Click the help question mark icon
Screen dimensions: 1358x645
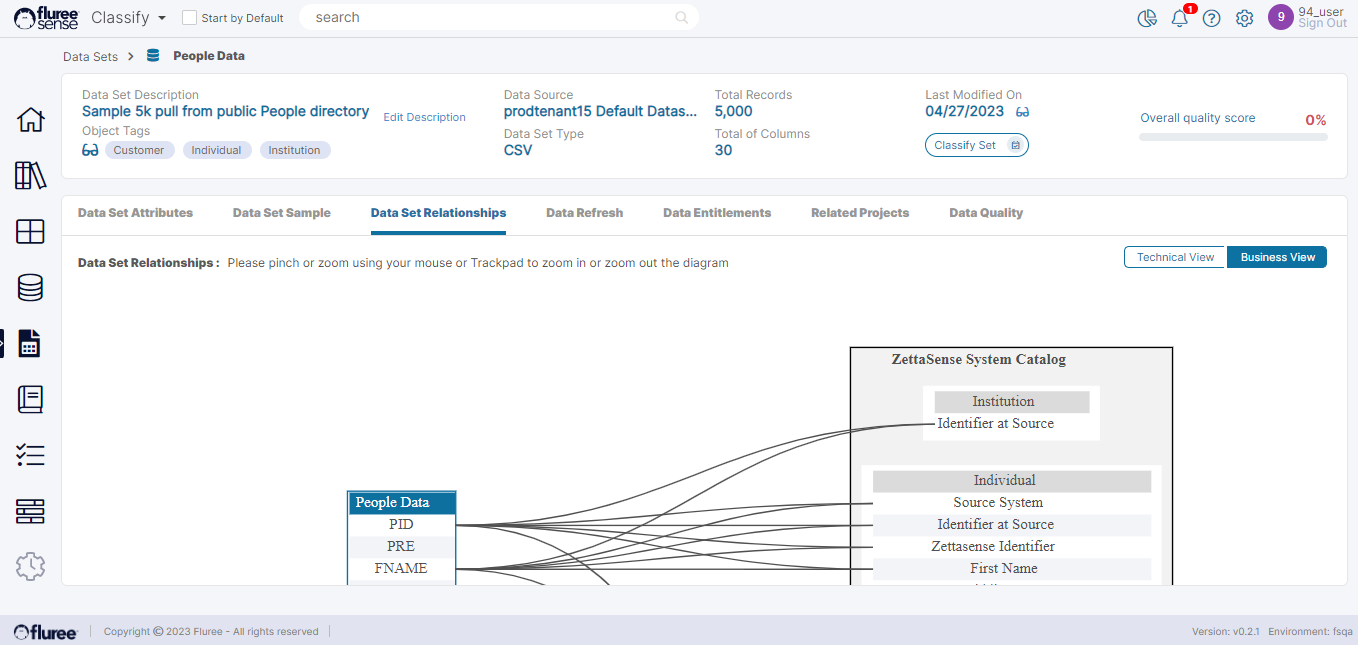click(1211, 18)
